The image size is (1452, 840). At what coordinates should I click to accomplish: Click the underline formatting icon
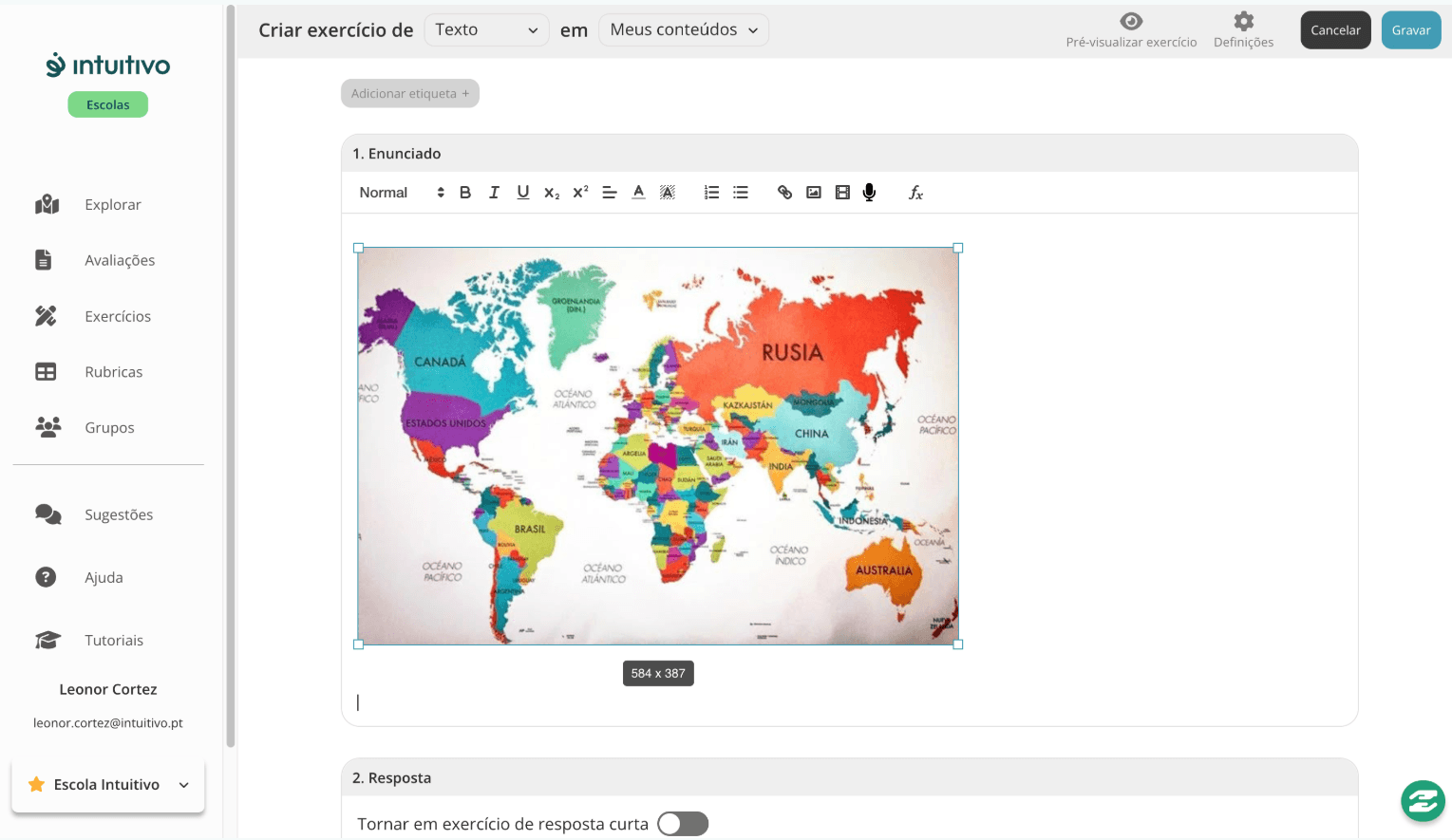pos(523,193)
